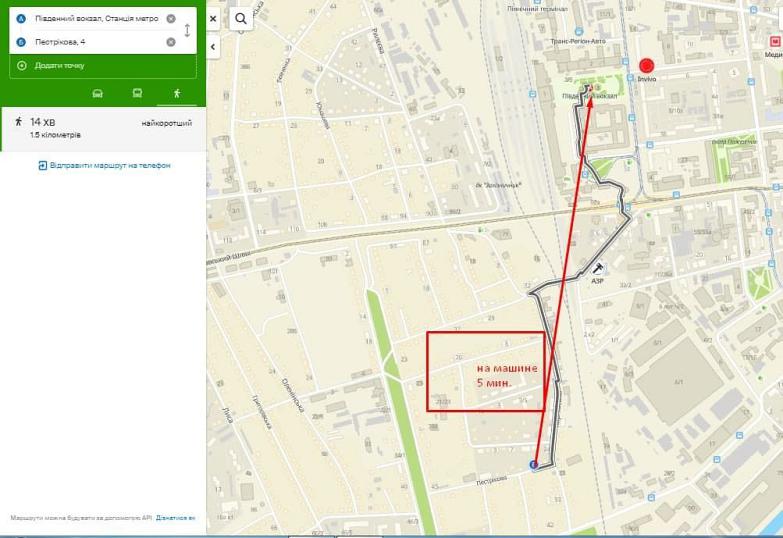The image size is (783, 538).
Task: Open the API learn-more link
Action: pyautogui.click(x=175, y=518)
